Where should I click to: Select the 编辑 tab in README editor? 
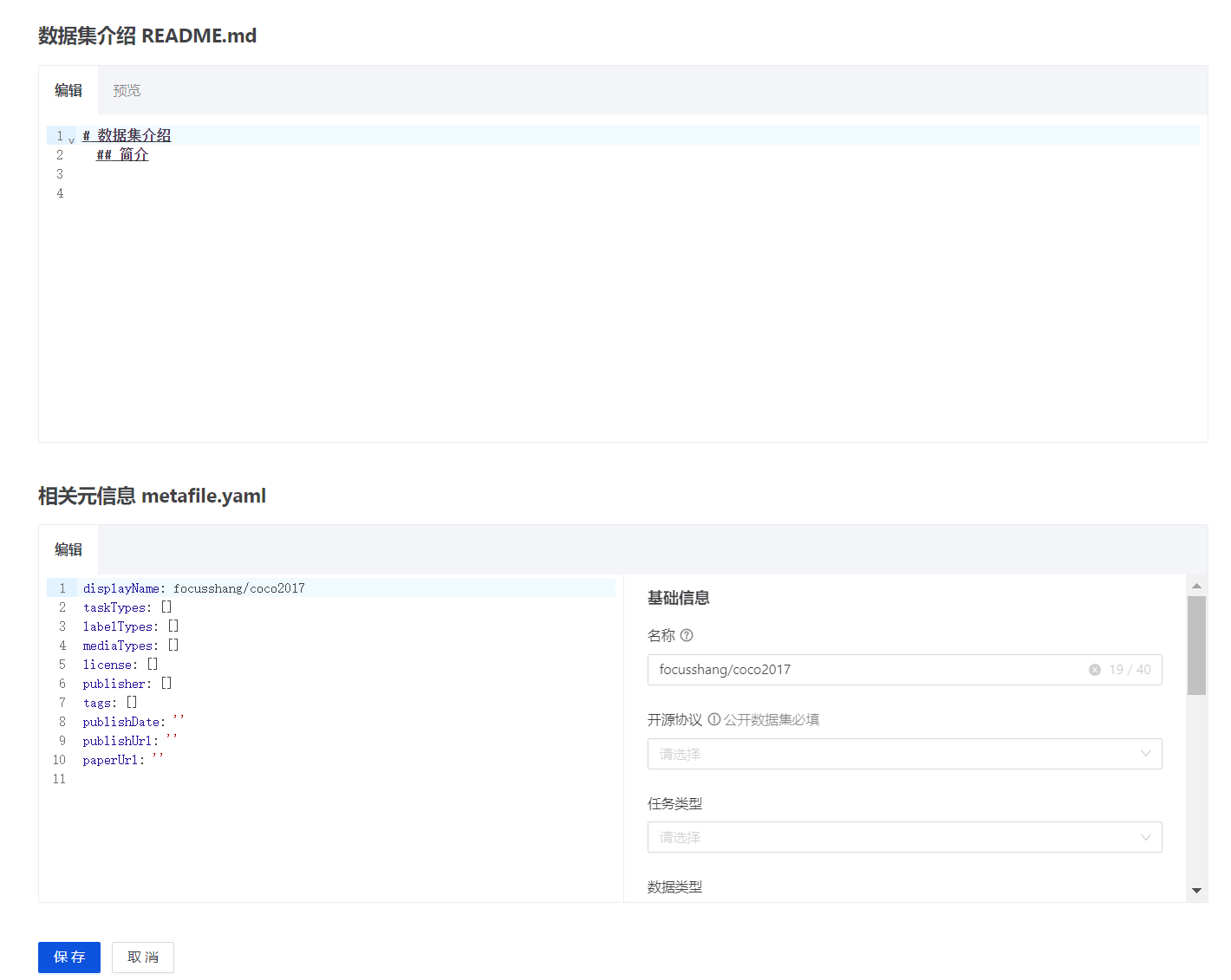click(x=68, y=90)
